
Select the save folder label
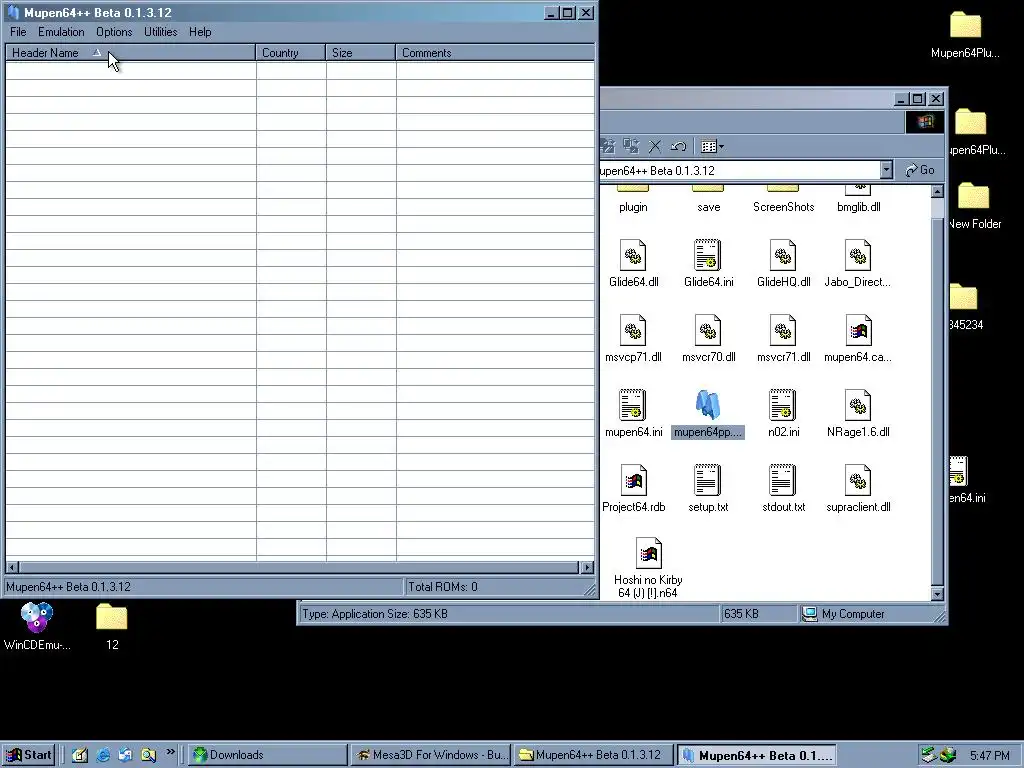[x=708, y=207]
